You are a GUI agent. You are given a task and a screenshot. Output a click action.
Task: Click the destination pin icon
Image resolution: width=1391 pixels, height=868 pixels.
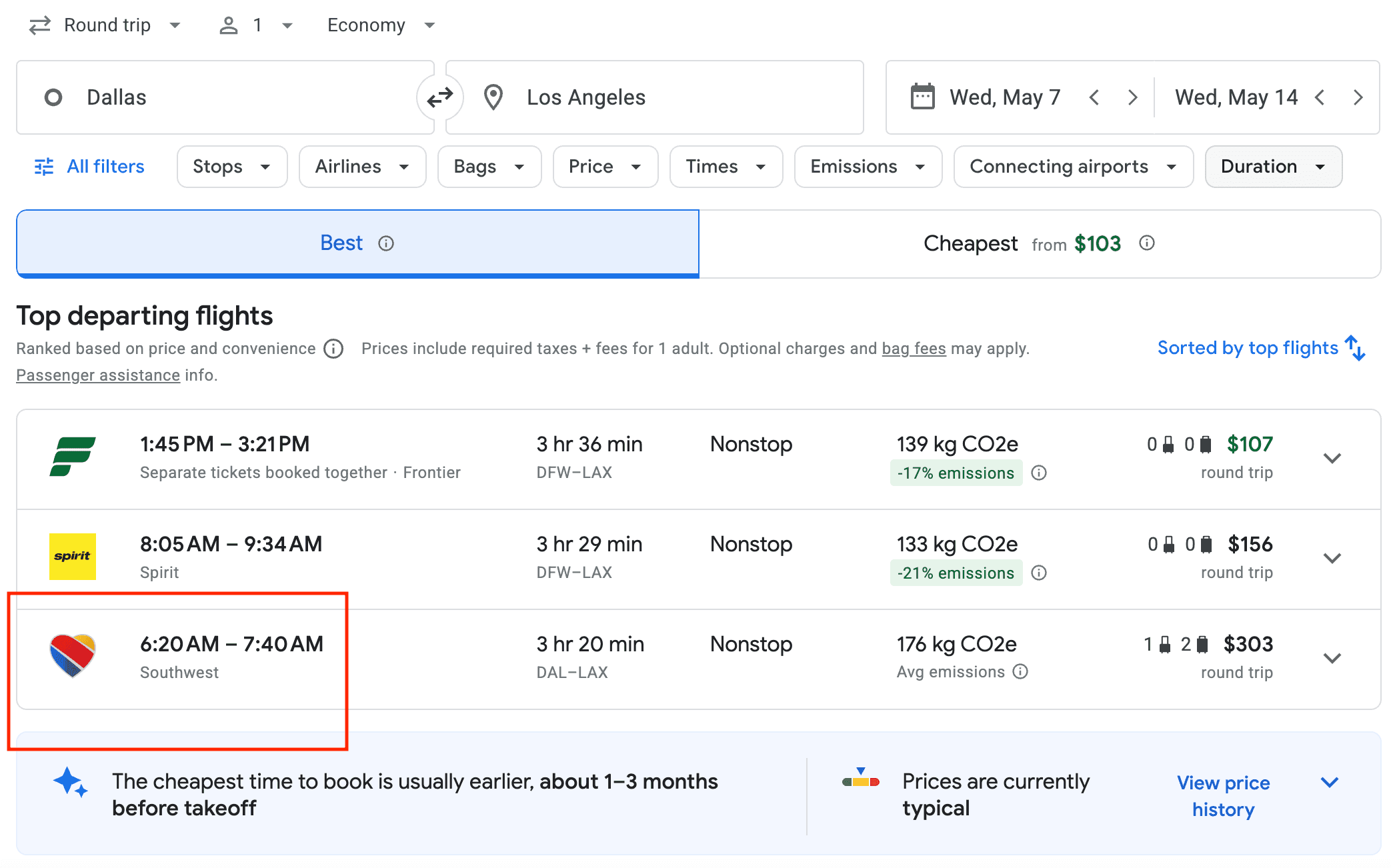493,97
